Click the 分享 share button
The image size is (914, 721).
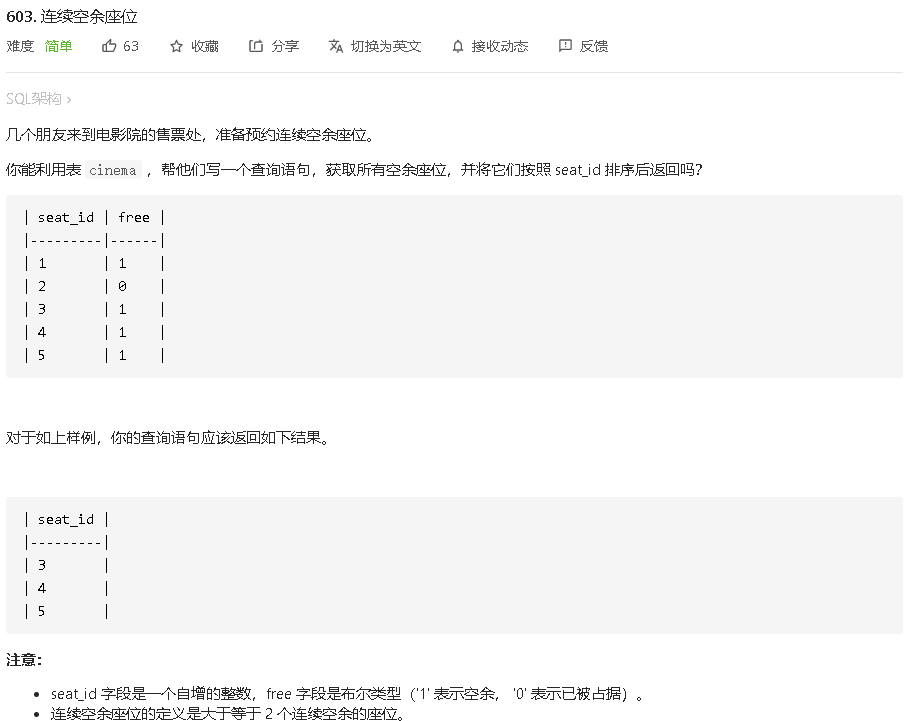(285, 46)
